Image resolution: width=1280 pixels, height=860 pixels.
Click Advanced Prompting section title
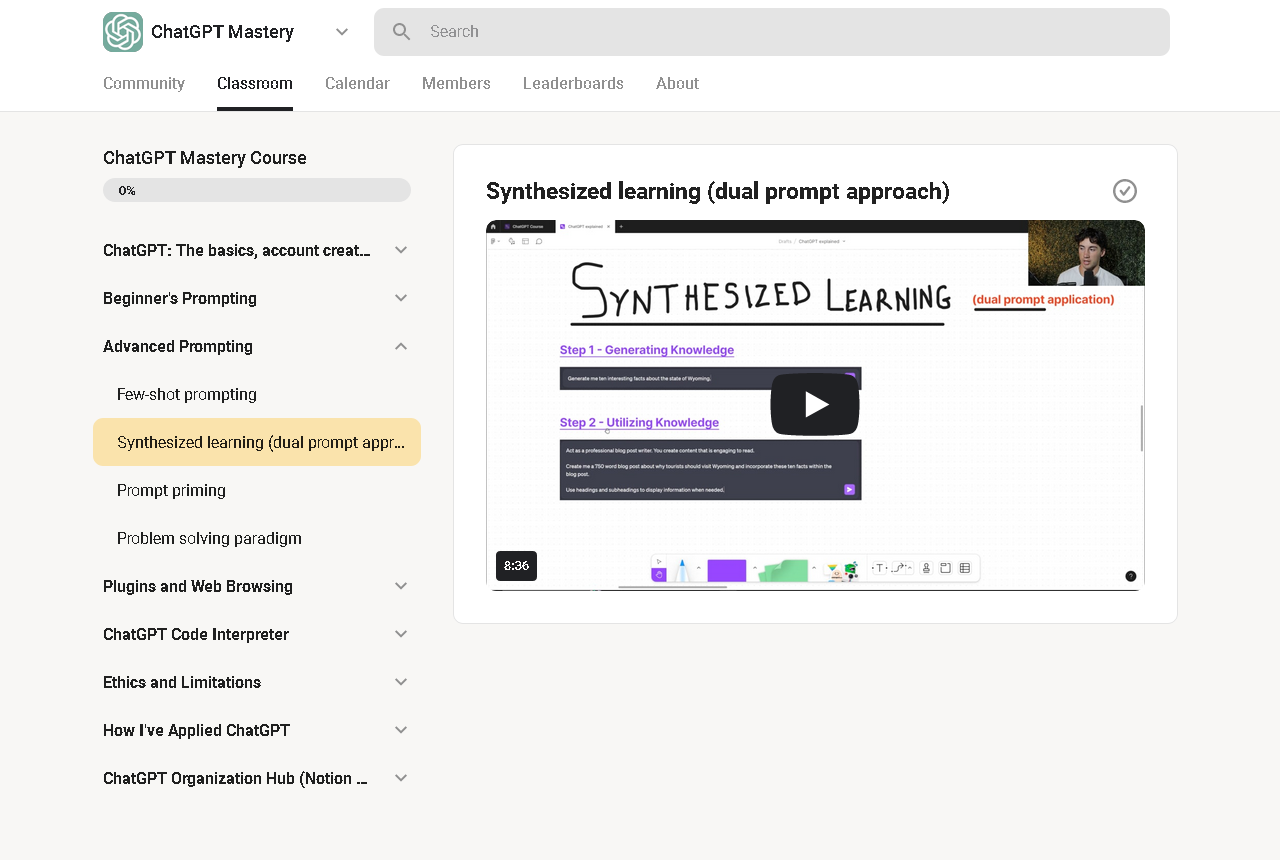point(178,346)
